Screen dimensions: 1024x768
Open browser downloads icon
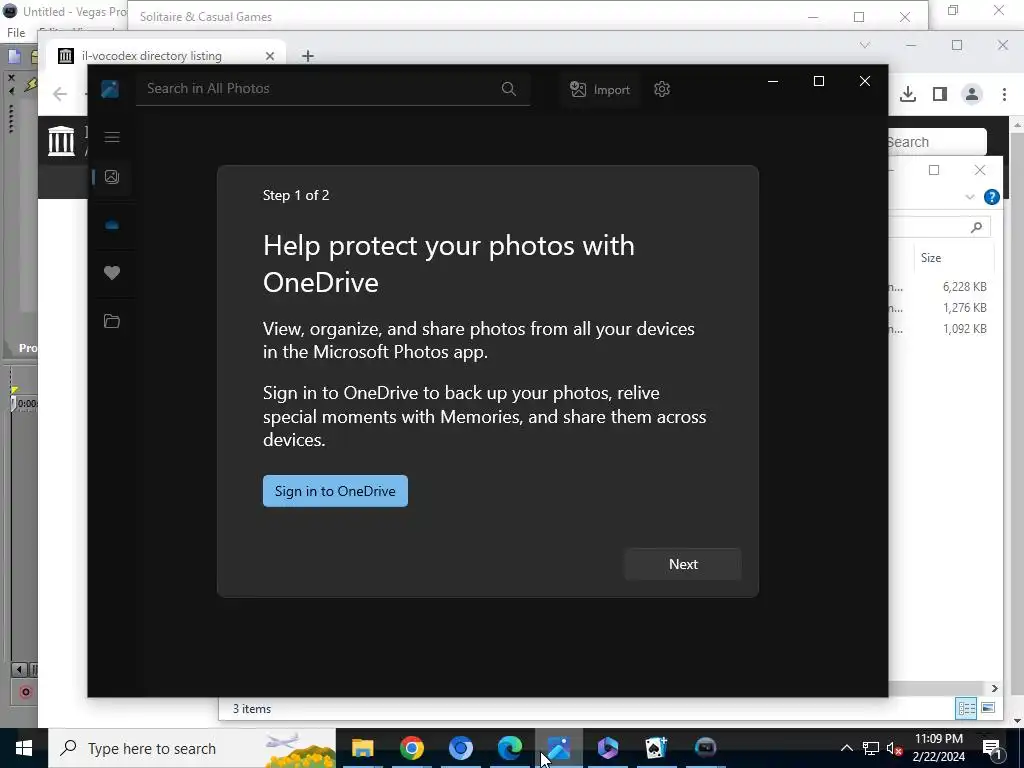(908, 95)
